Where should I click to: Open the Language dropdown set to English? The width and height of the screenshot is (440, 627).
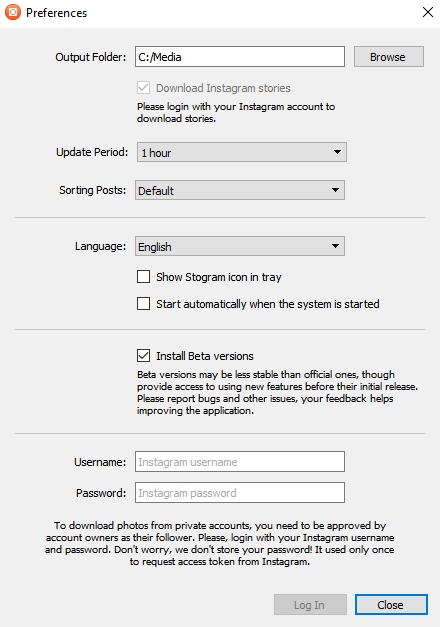pos(240,246)
